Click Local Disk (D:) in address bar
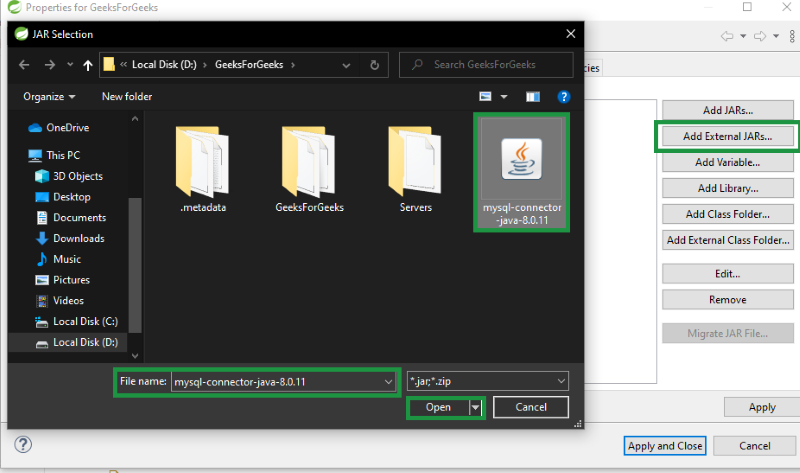 click(164, 65)
